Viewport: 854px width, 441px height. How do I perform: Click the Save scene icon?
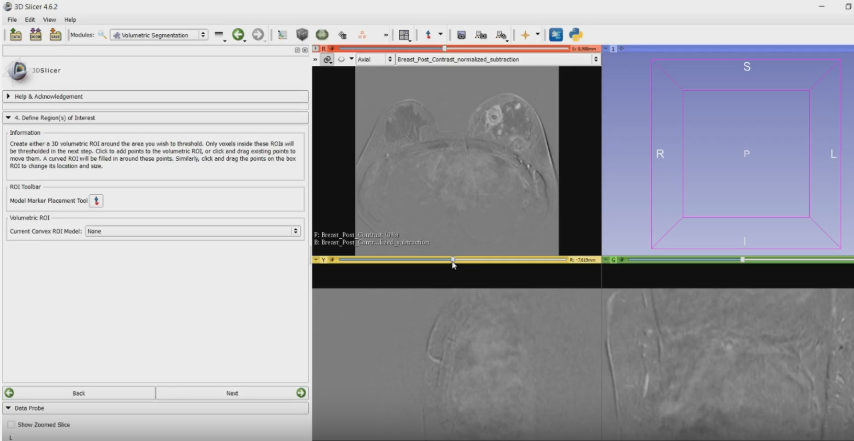click(55, 34)
